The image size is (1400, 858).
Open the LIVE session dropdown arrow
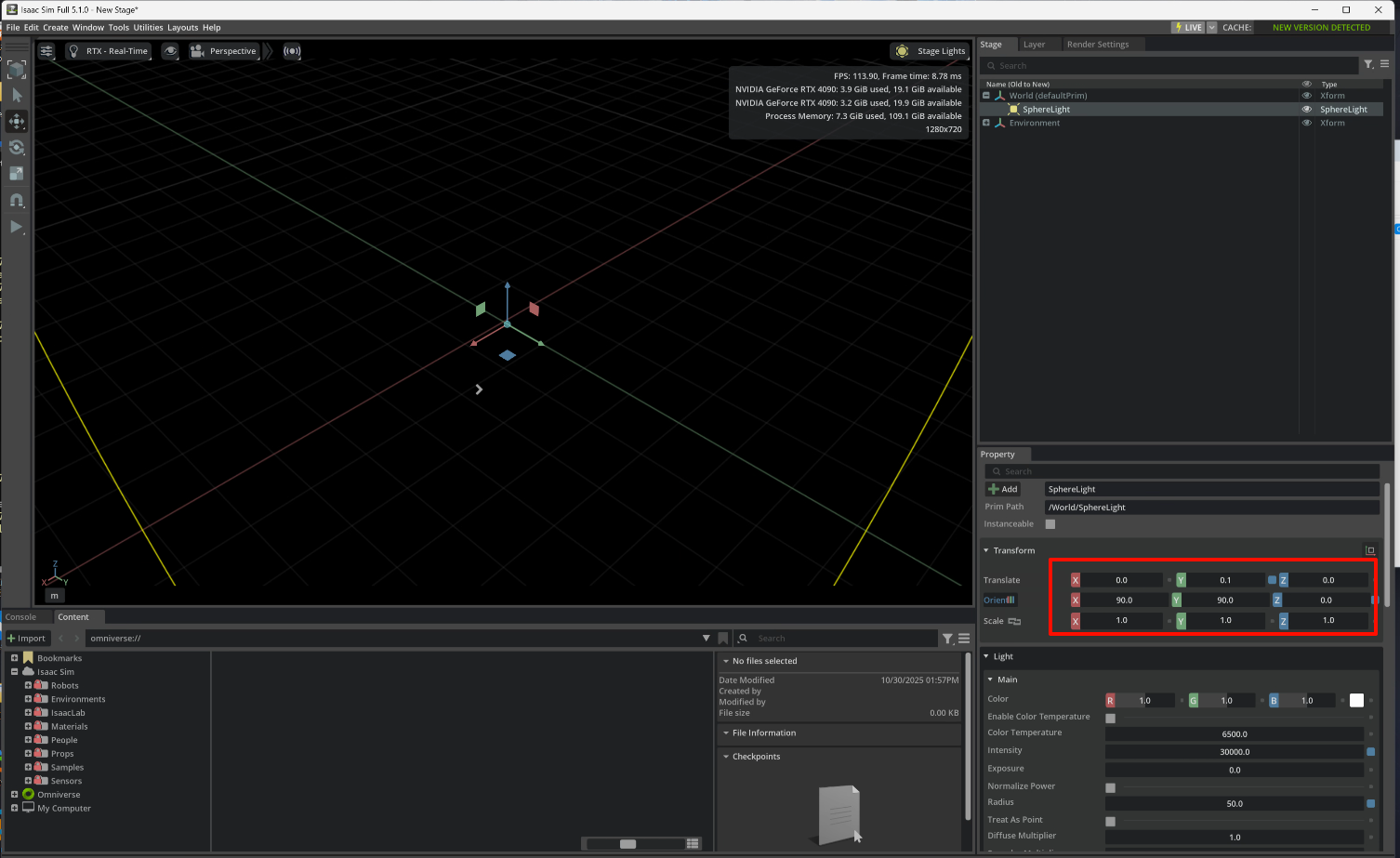tap(1211, 27)
